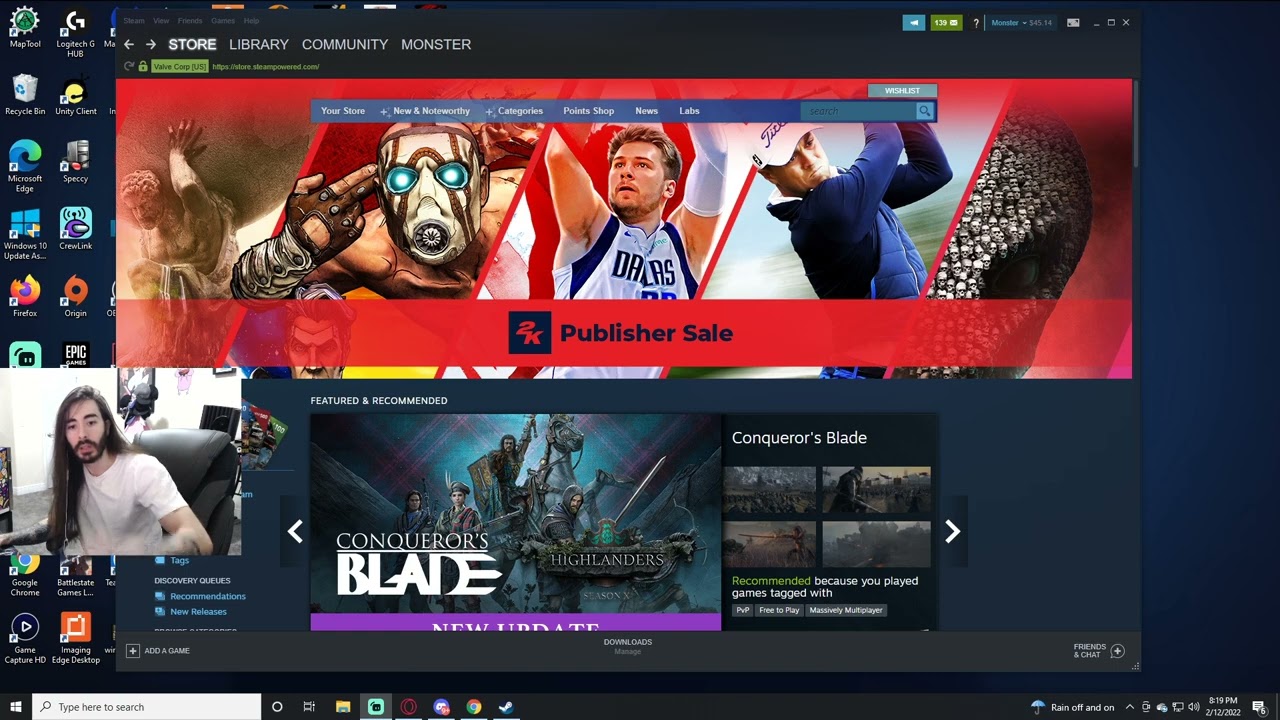
Task: Open Task View on taskbar
Action: [309, 707]
